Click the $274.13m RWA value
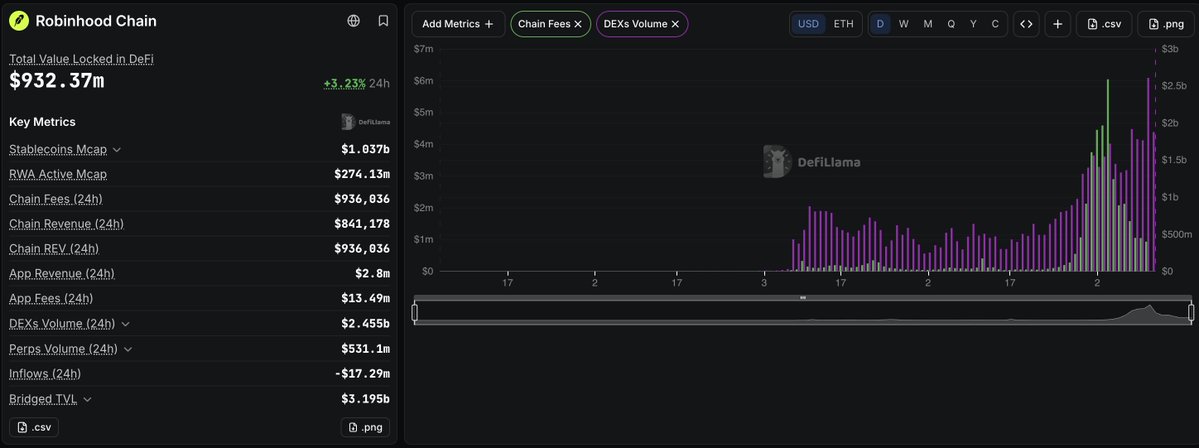 [x=362, y=174]
